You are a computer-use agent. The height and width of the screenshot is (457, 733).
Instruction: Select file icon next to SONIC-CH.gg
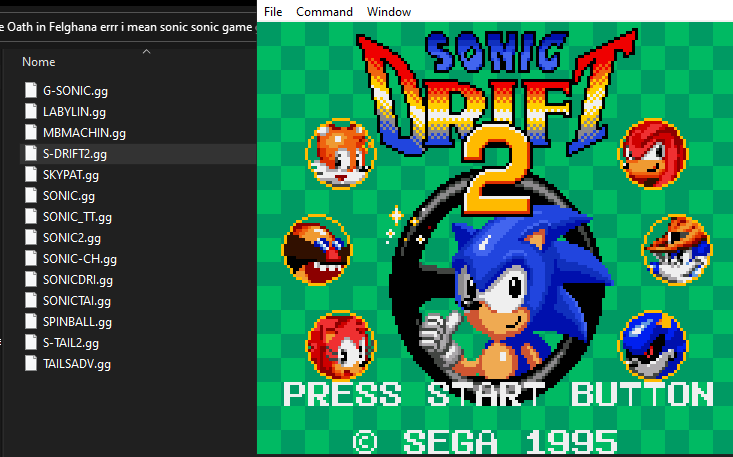(x=31, y=258)
